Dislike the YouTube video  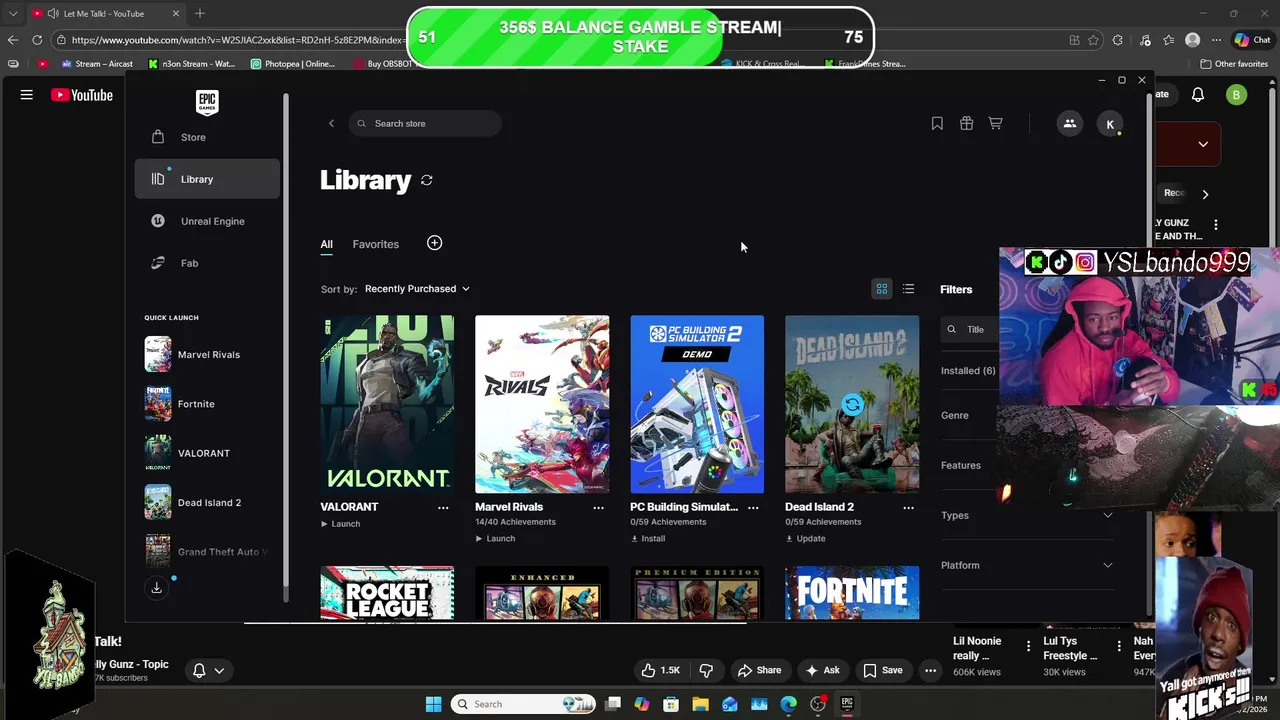706,670
